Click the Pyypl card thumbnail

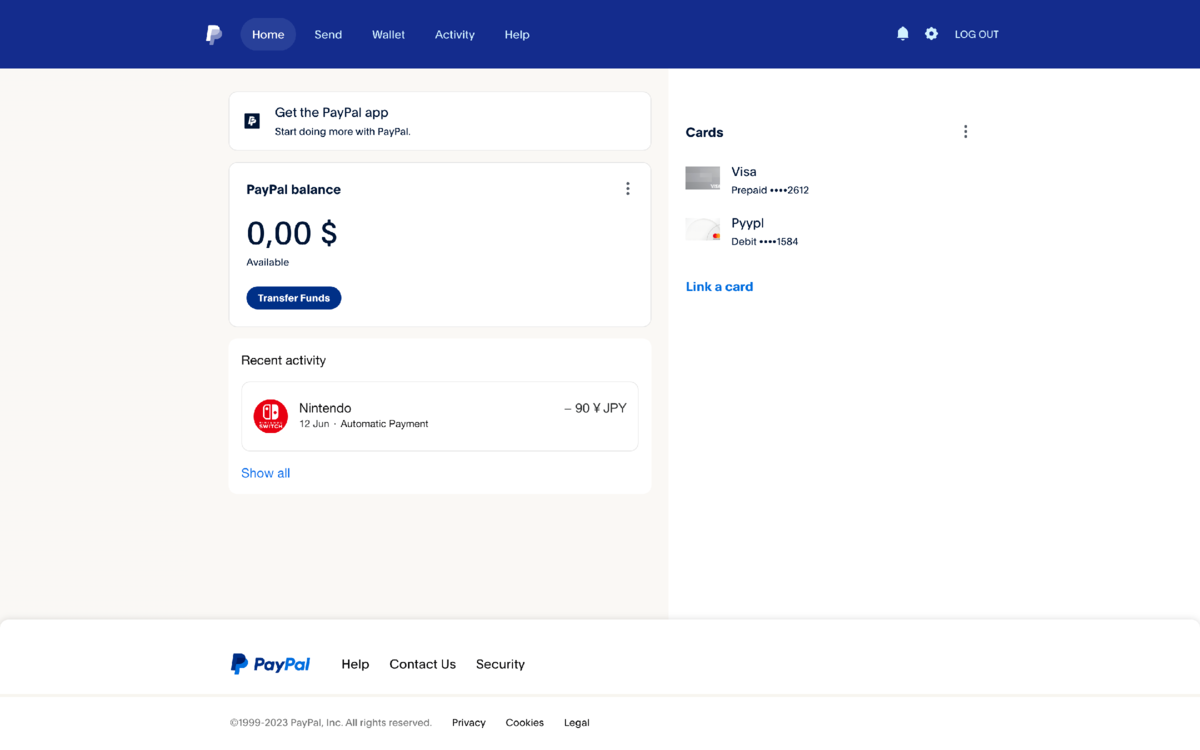point(703,230)
